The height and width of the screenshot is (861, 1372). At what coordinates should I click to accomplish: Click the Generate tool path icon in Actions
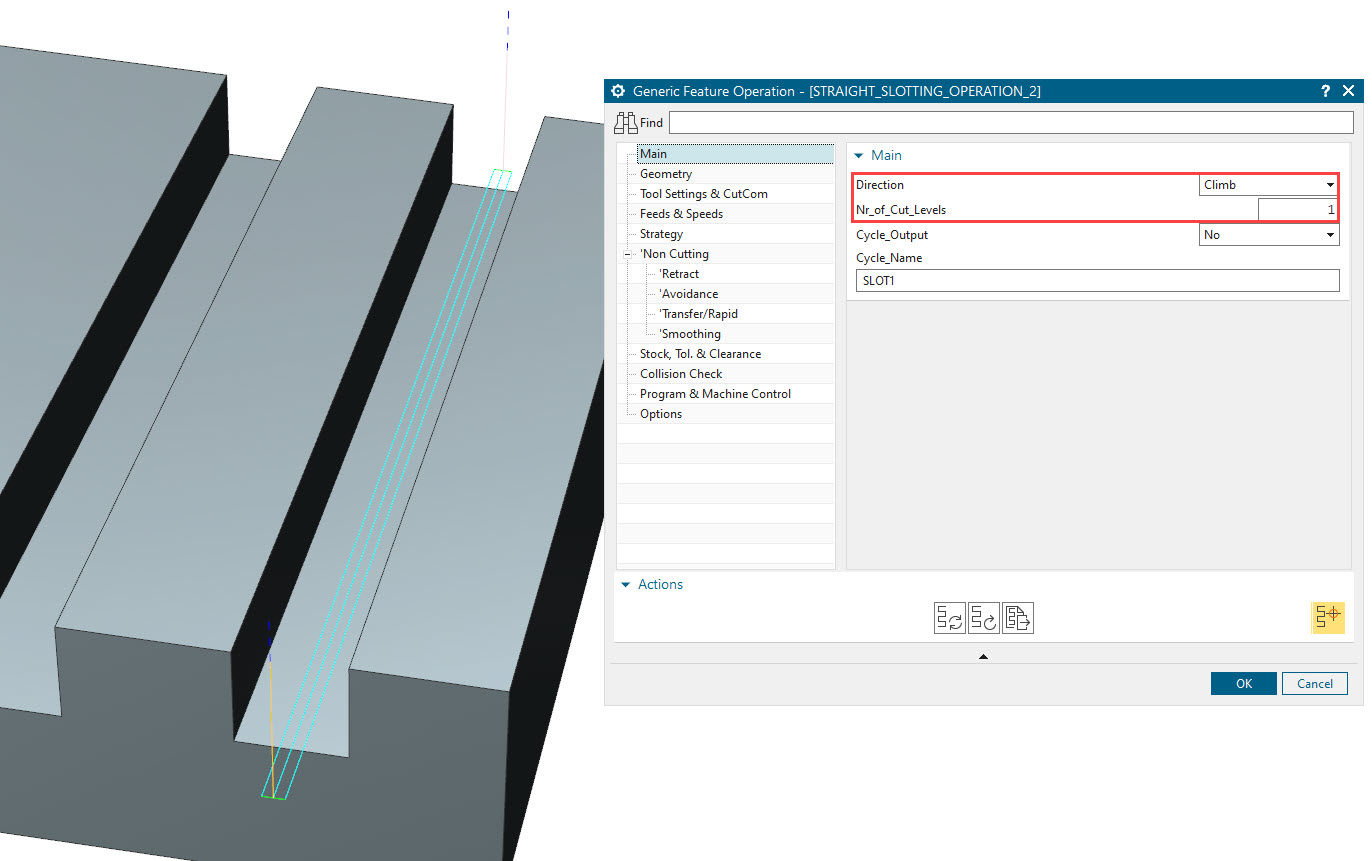949,617
